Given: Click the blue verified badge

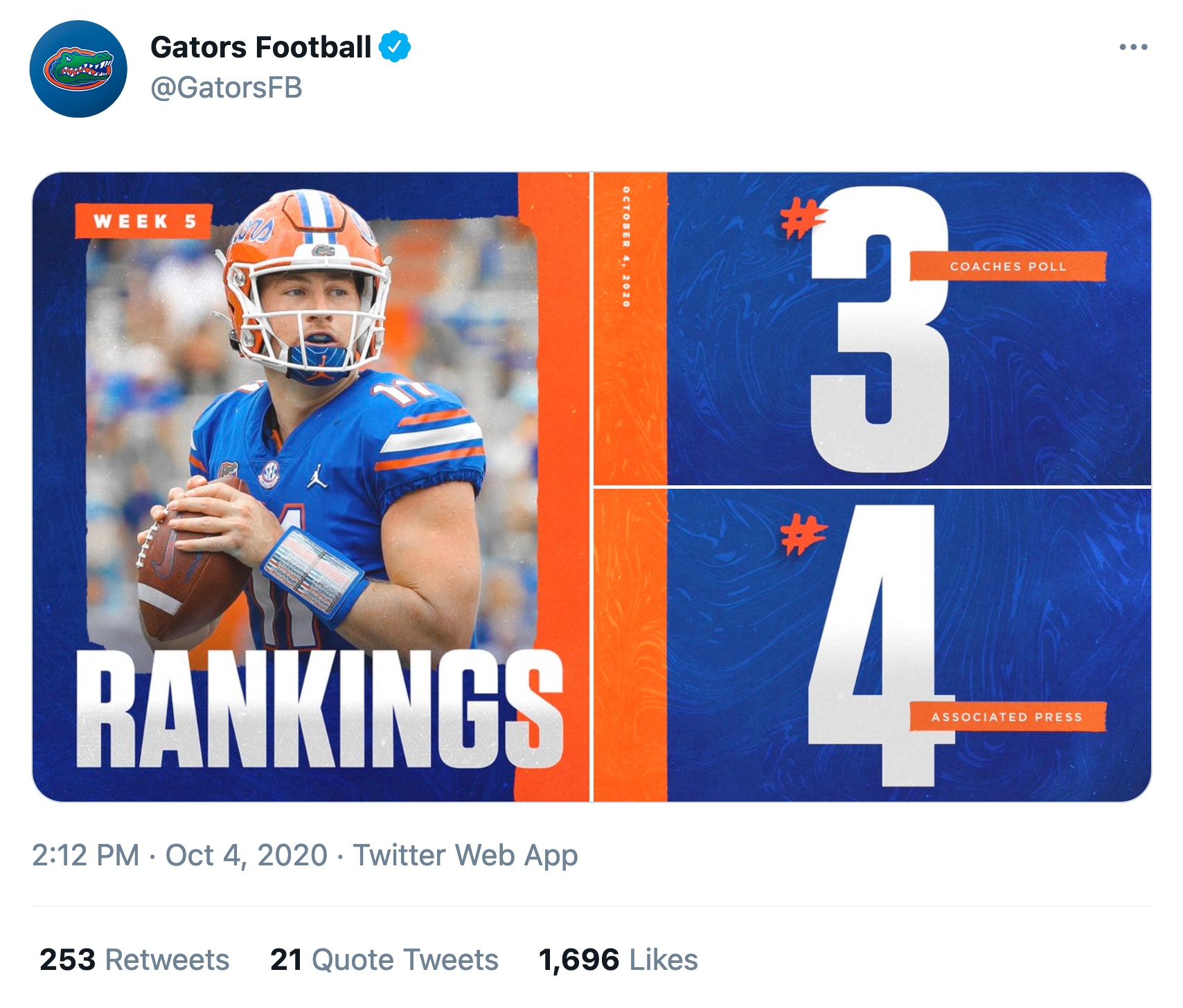Looking at the screenshot, I should point(395,46).
